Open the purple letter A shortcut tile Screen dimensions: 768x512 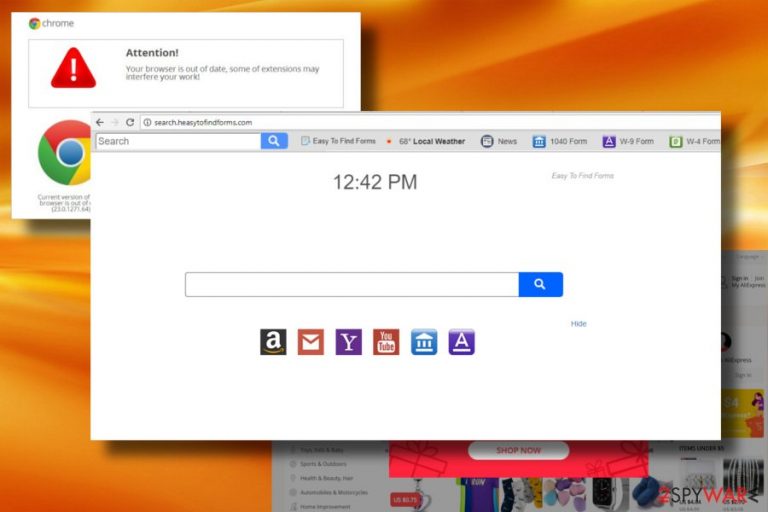pos(462,342)
